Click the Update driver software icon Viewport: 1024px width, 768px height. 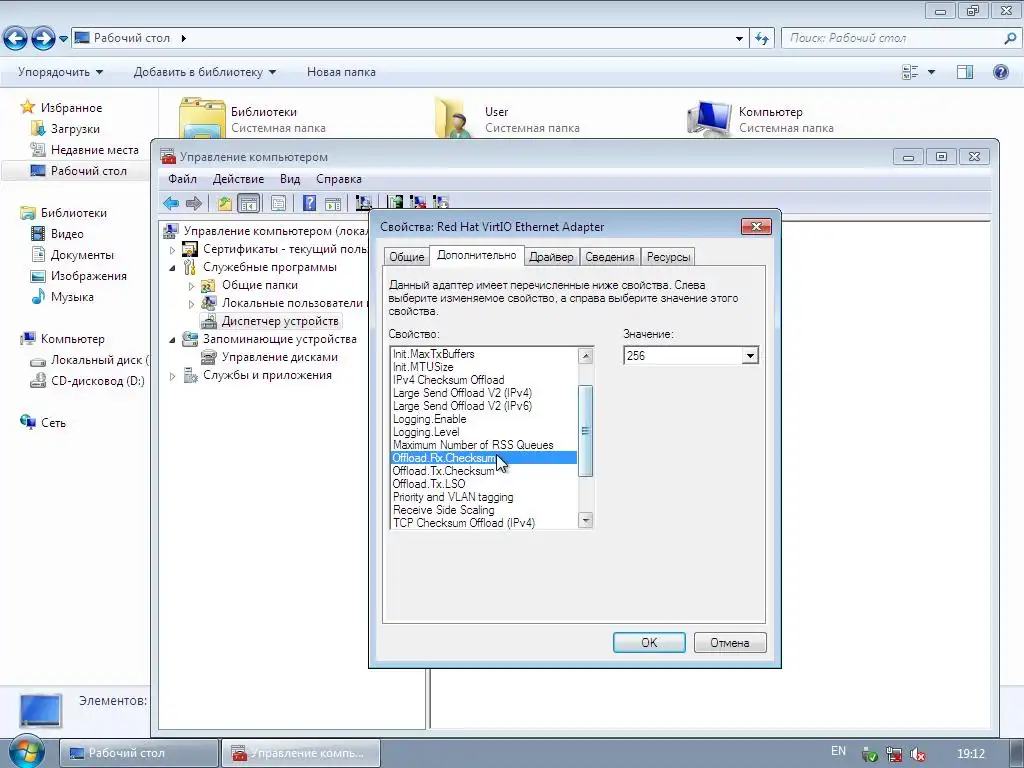(x=395, y=203)
